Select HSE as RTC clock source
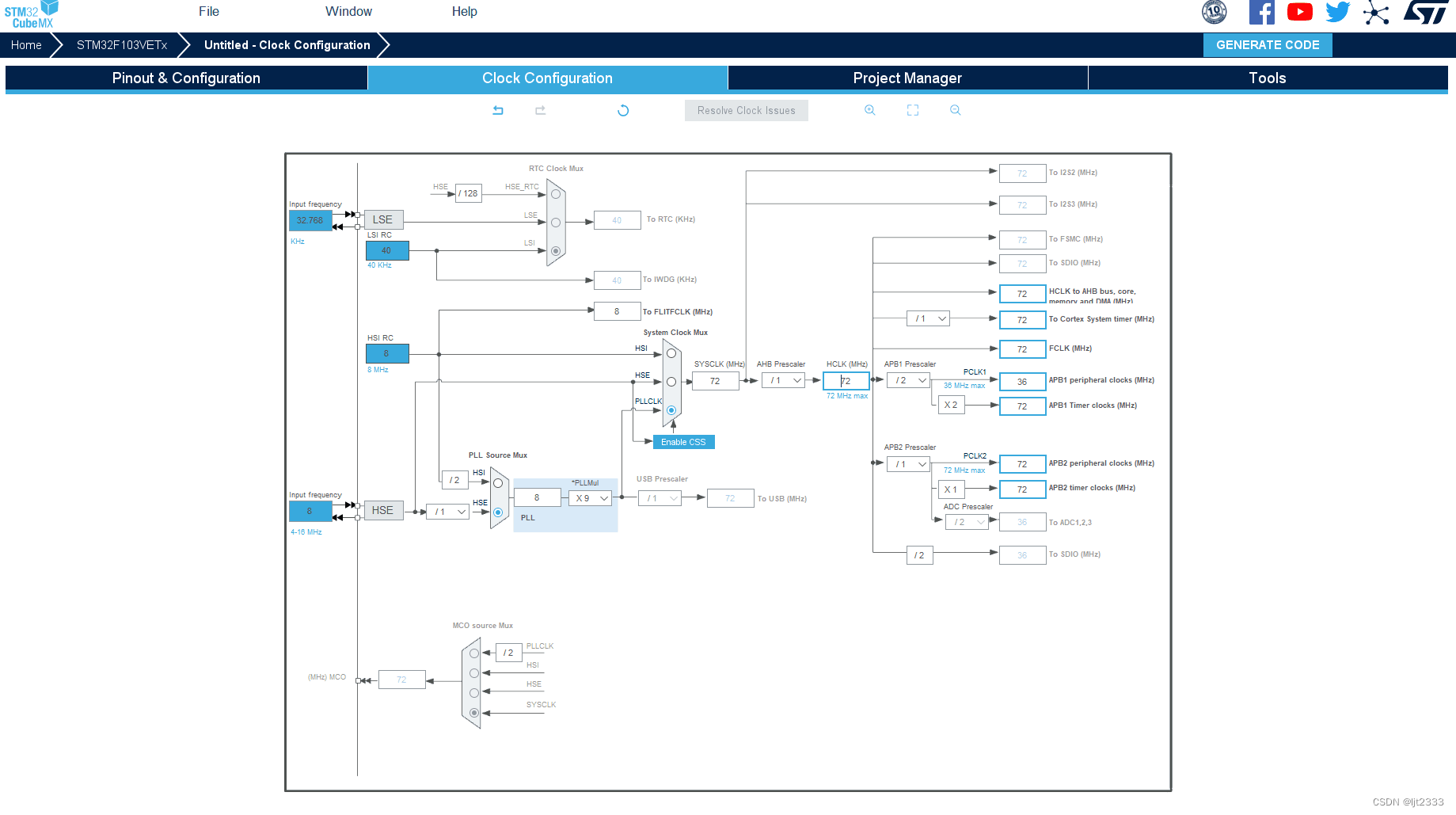This screenshot has height=815, width=1456. (x=556, y=194)
